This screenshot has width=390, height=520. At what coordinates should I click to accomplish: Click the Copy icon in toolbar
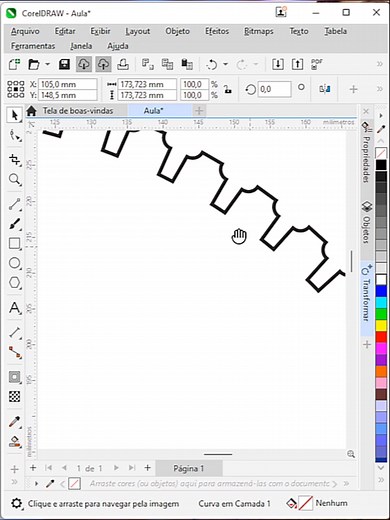(x=167, y=64)
